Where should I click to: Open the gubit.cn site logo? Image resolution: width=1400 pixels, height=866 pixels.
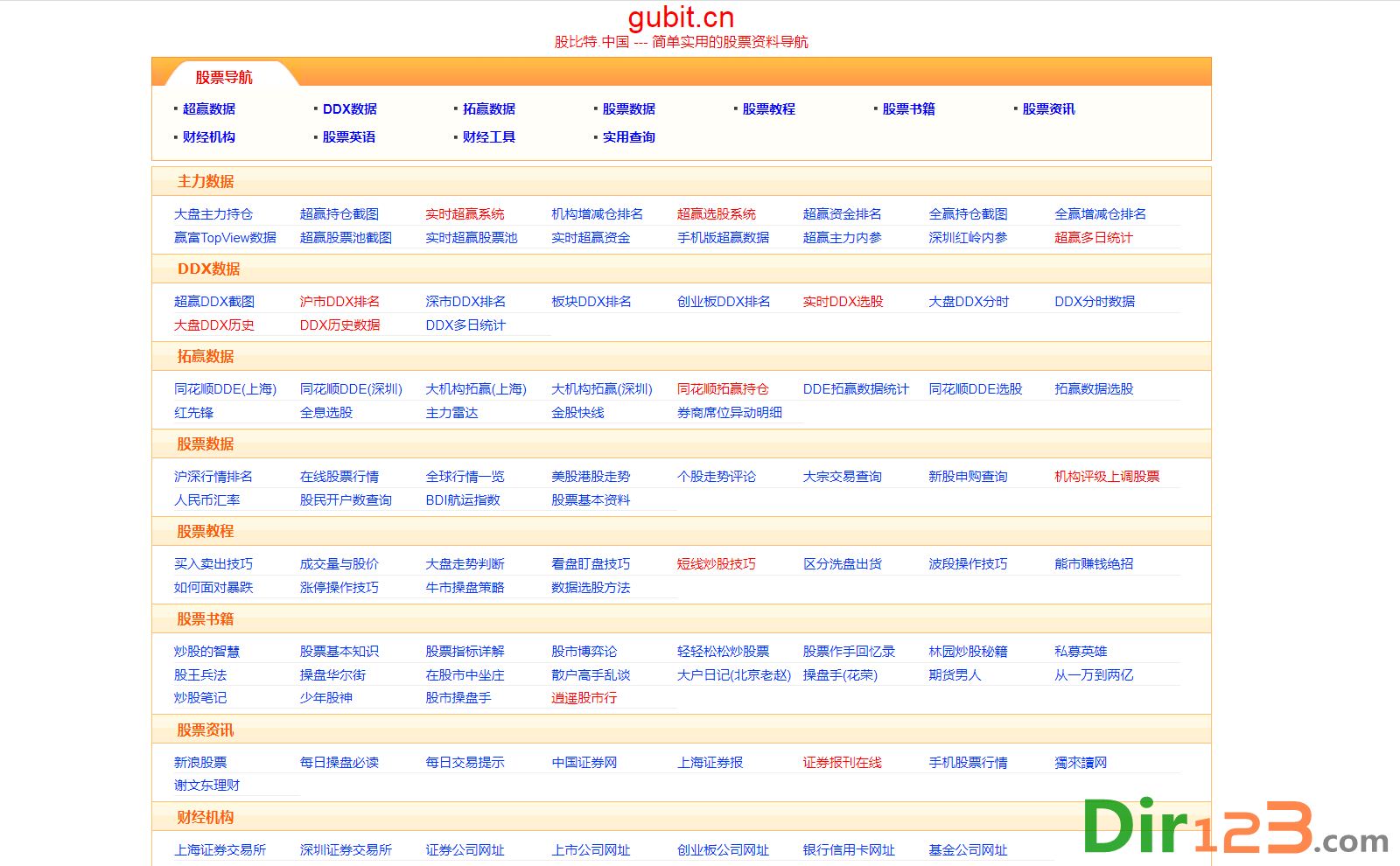pos(681,17)
